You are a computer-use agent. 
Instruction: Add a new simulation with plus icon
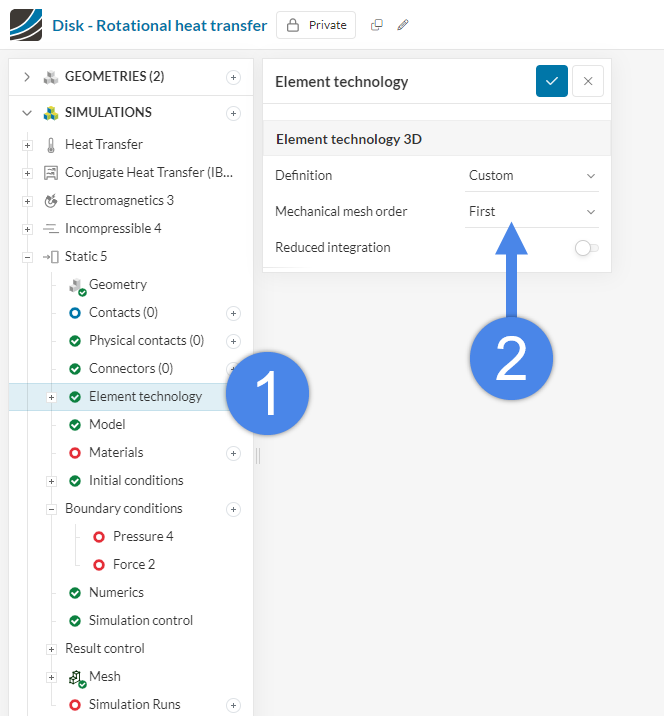(x=233, y=113)
